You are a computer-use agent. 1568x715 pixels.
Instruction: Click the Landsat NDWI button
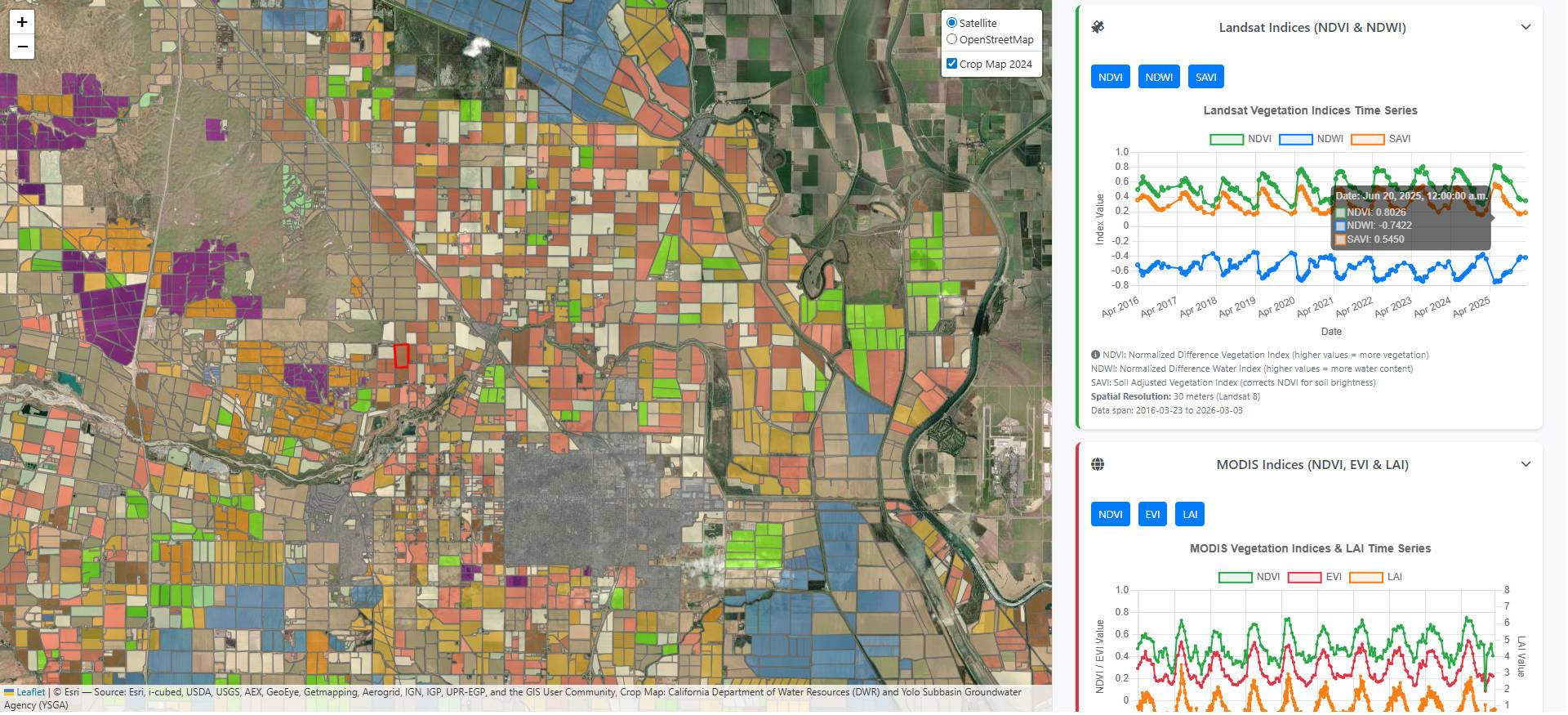pyautogui.click(x=1158, y=77)
